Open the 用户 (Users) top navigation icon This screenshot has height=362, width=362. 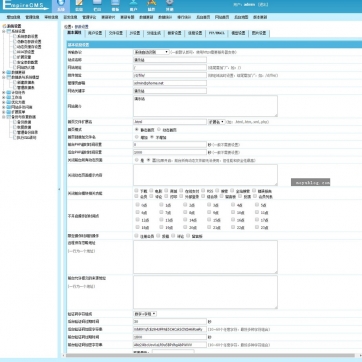(133, 6)
